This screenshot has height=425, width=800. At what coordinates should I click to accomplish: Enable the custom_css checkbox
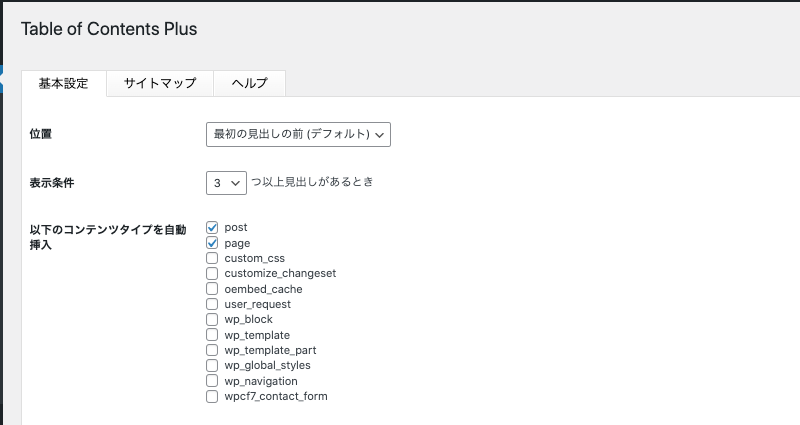[212, 258]
